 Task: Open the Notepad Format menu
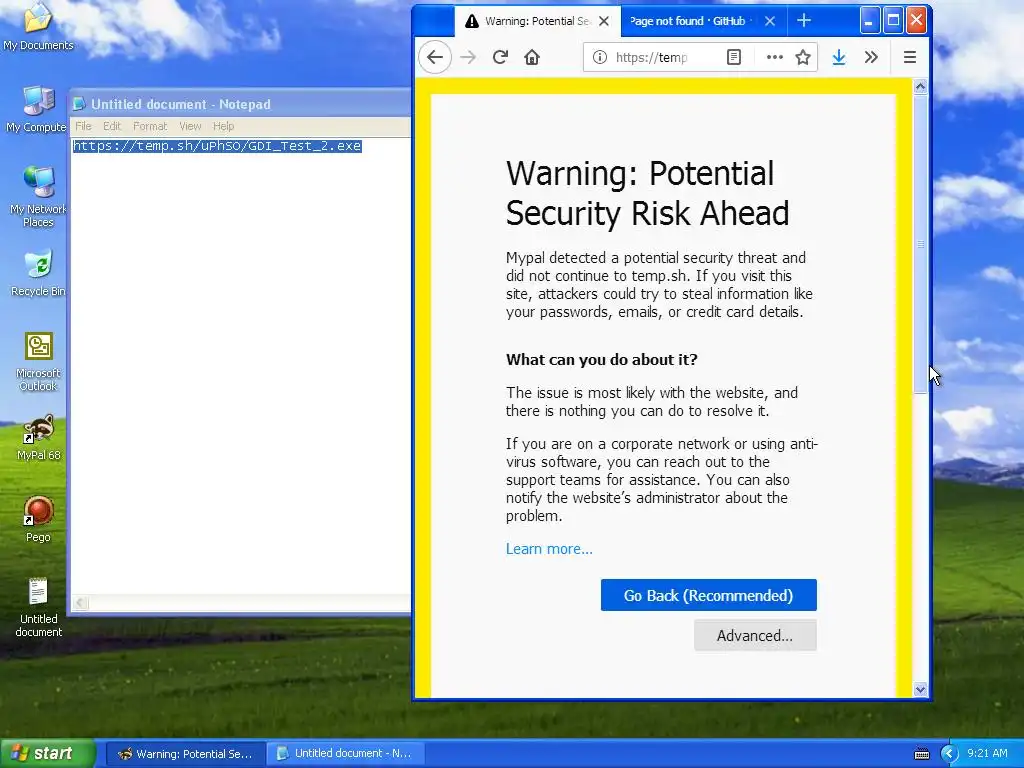[150, 126]
